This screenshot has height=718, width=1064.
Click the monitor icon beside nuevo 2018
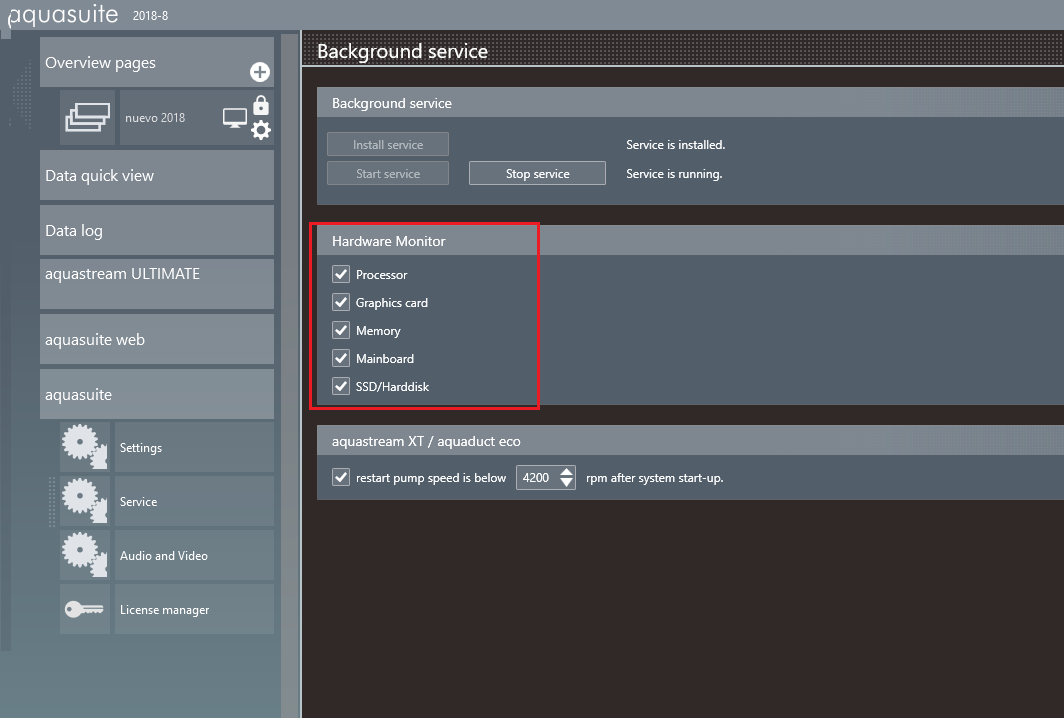pos(234,118)
